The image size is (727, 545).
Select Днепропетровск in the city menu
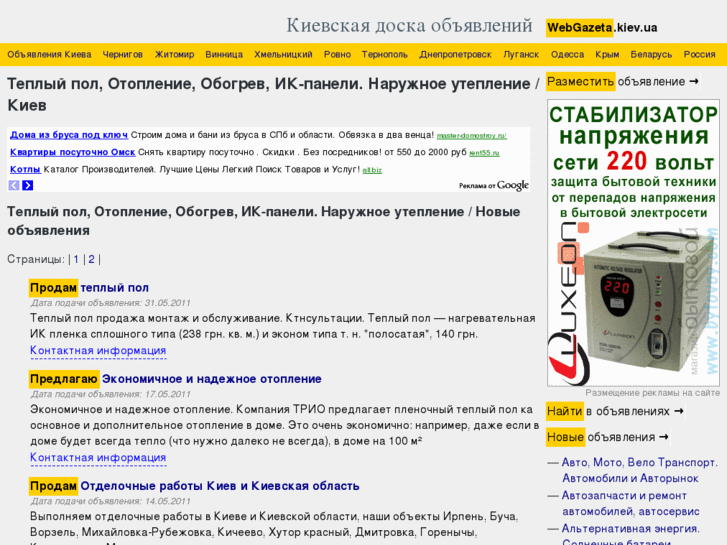click(x=455, y=54)
